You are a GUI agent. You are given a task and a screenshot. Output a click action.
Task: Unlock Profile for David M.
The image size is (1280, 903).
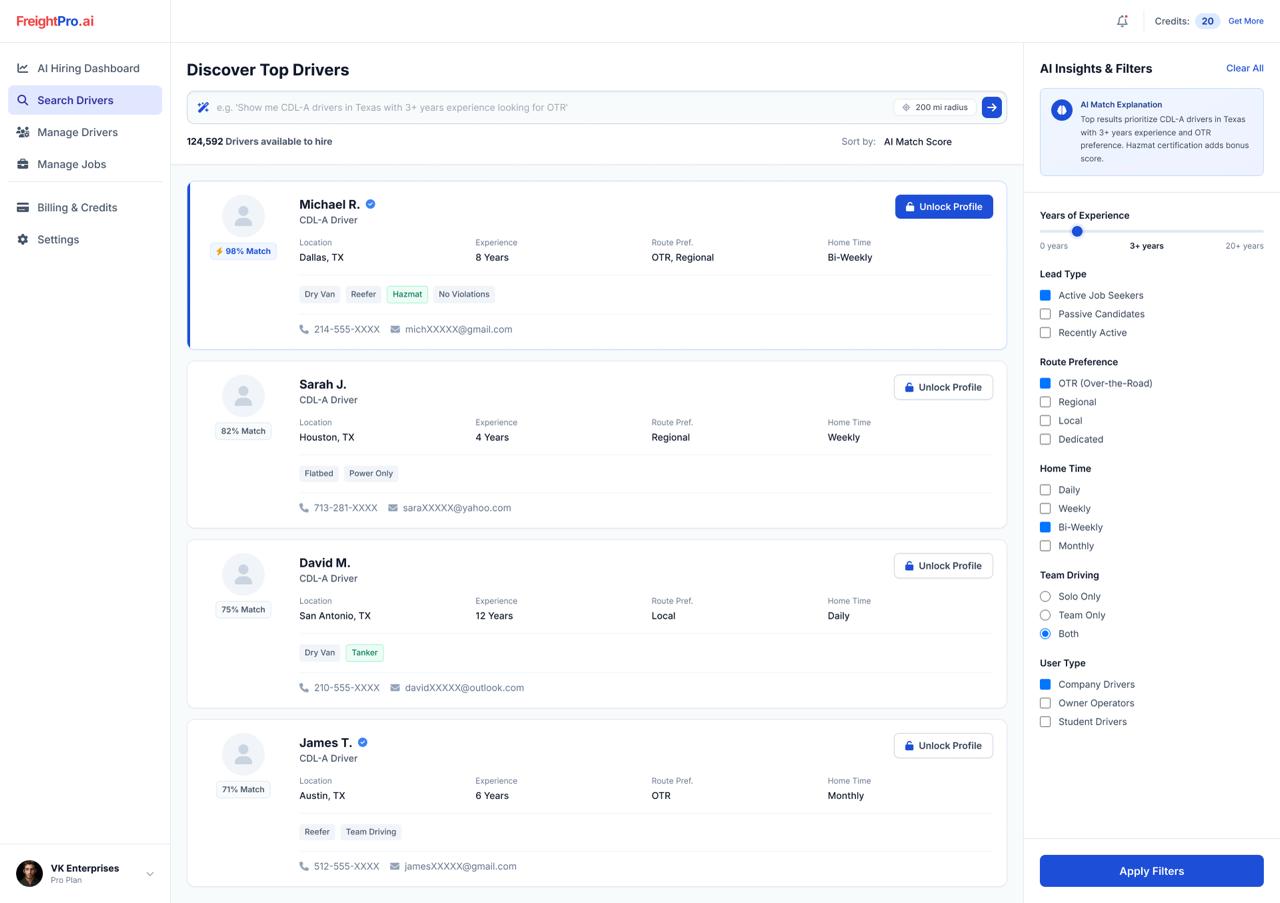(x=943, y=566)
